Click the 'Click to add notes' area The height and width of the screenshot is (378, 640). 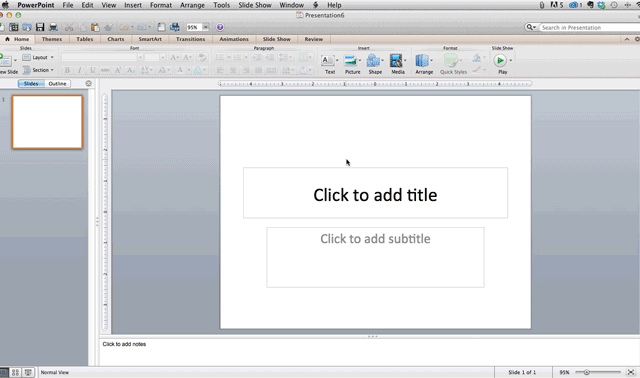(369, 353)
